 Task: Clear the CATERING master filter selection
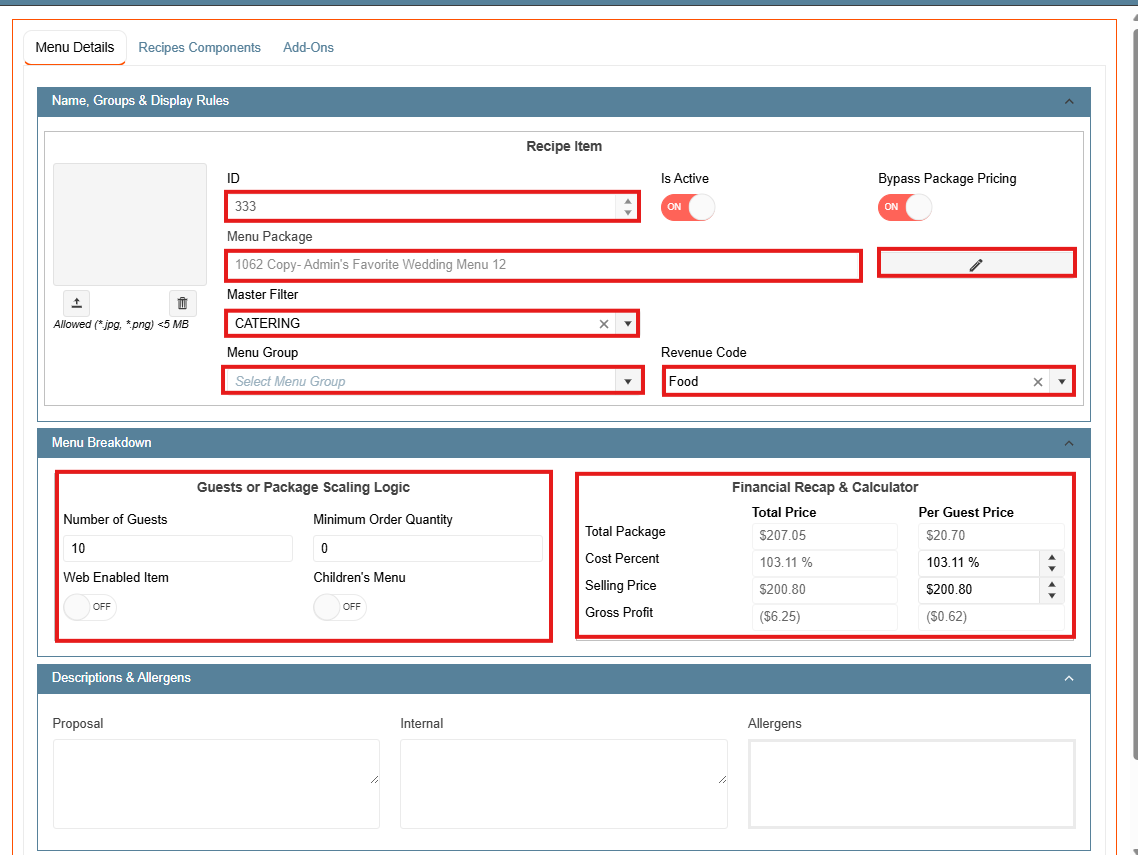[604, 324]
